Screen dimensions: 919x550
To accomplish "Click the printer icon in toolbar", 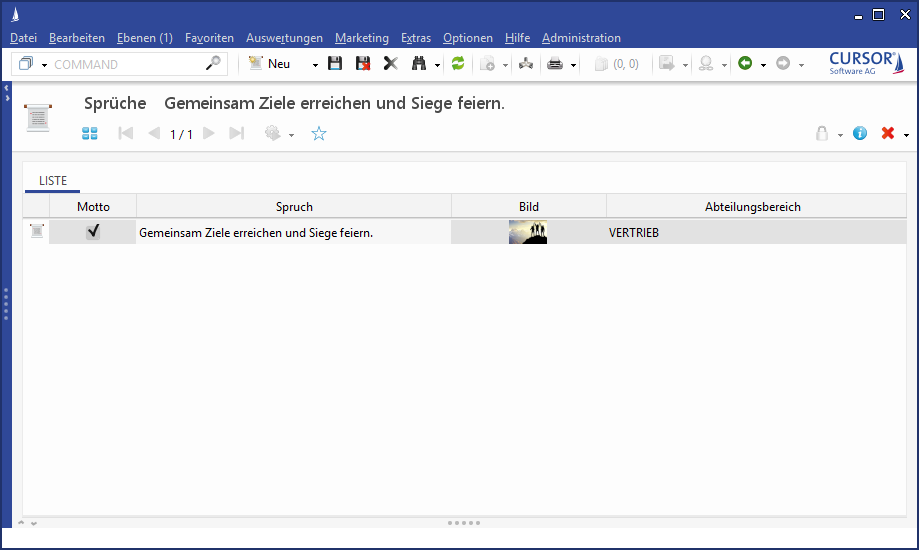I will 555,64.
